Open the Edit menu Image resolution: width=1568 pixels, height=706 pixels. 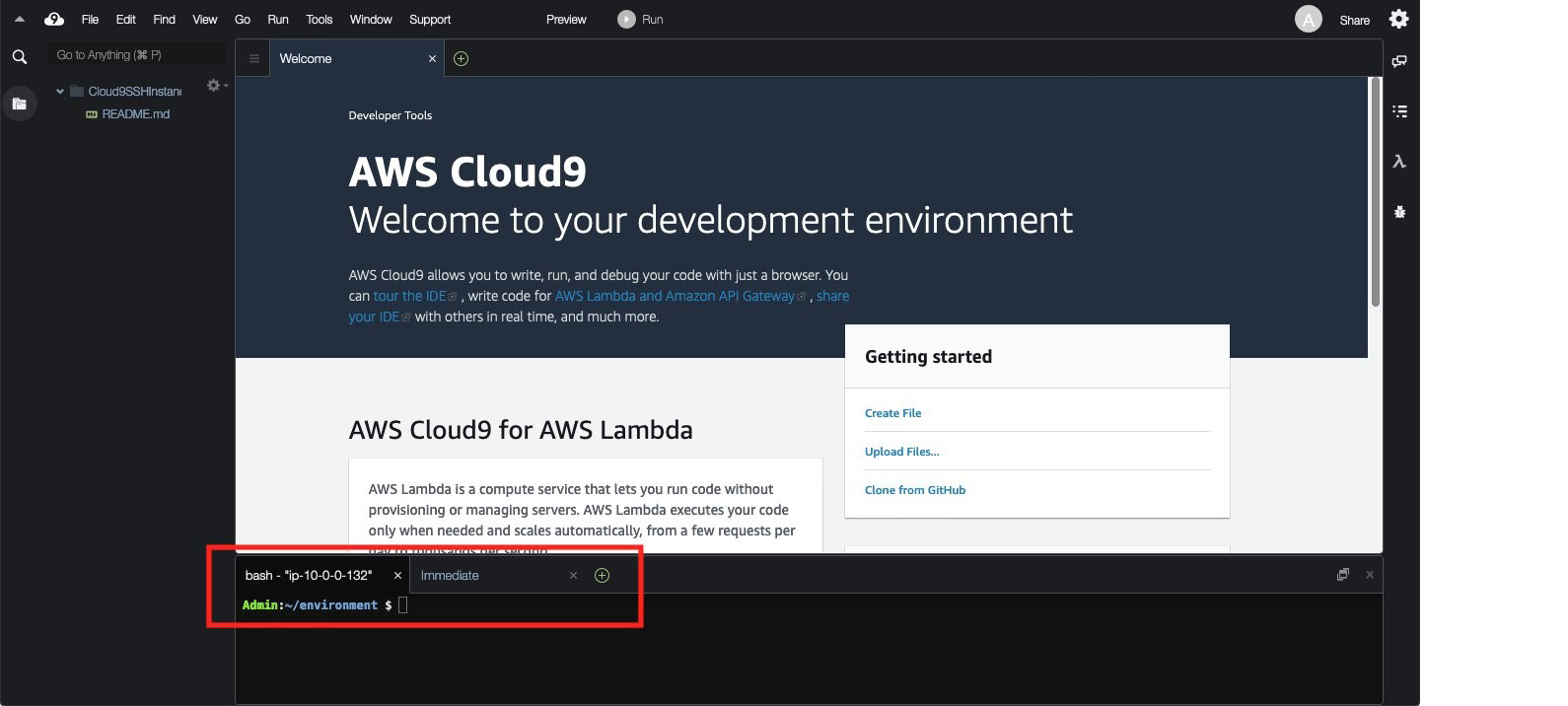(x=126, y=19)
